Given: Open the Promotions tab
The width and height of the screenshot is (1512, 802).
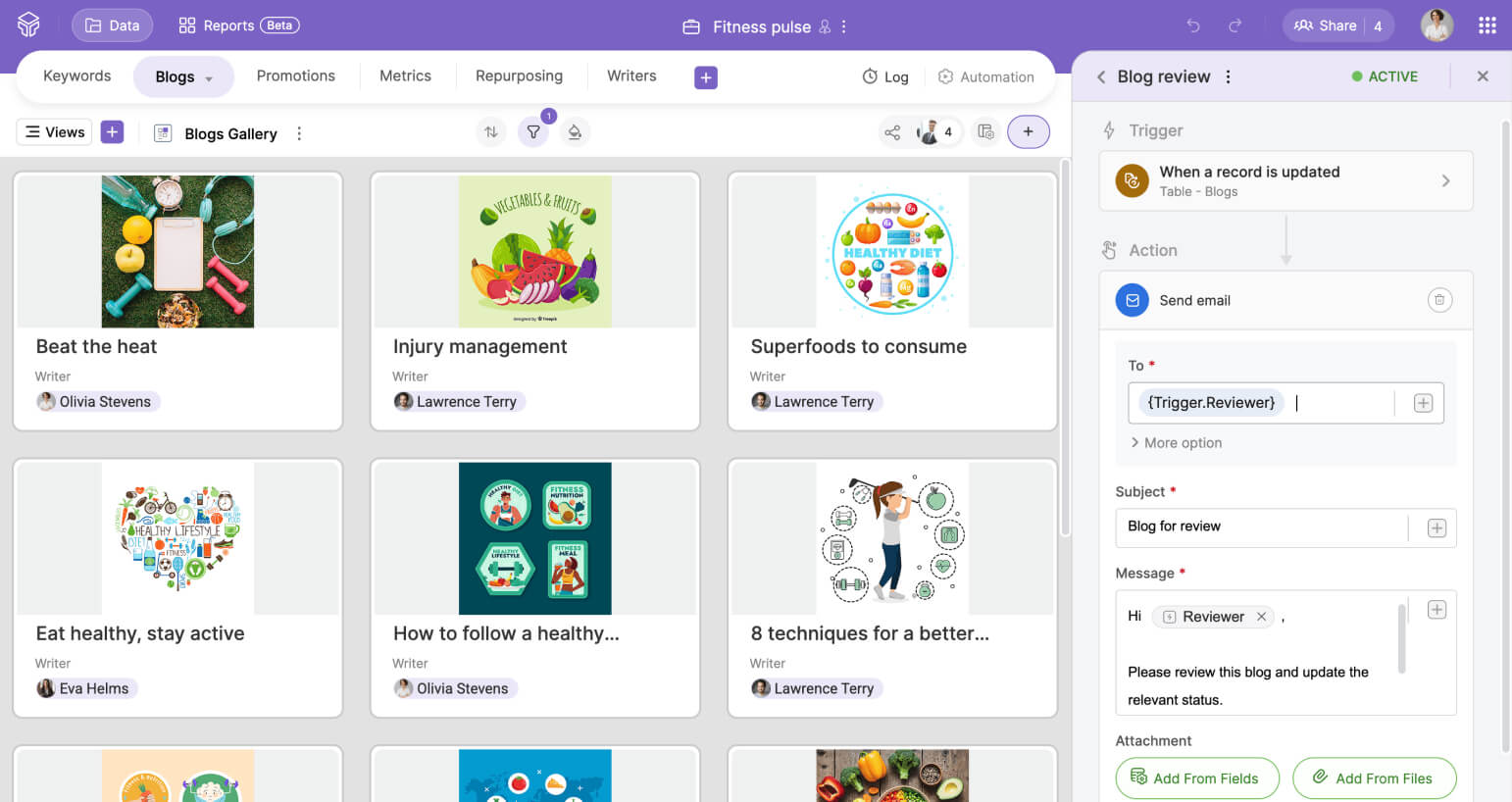Looking at the screenshot, I should coord(296,76).
